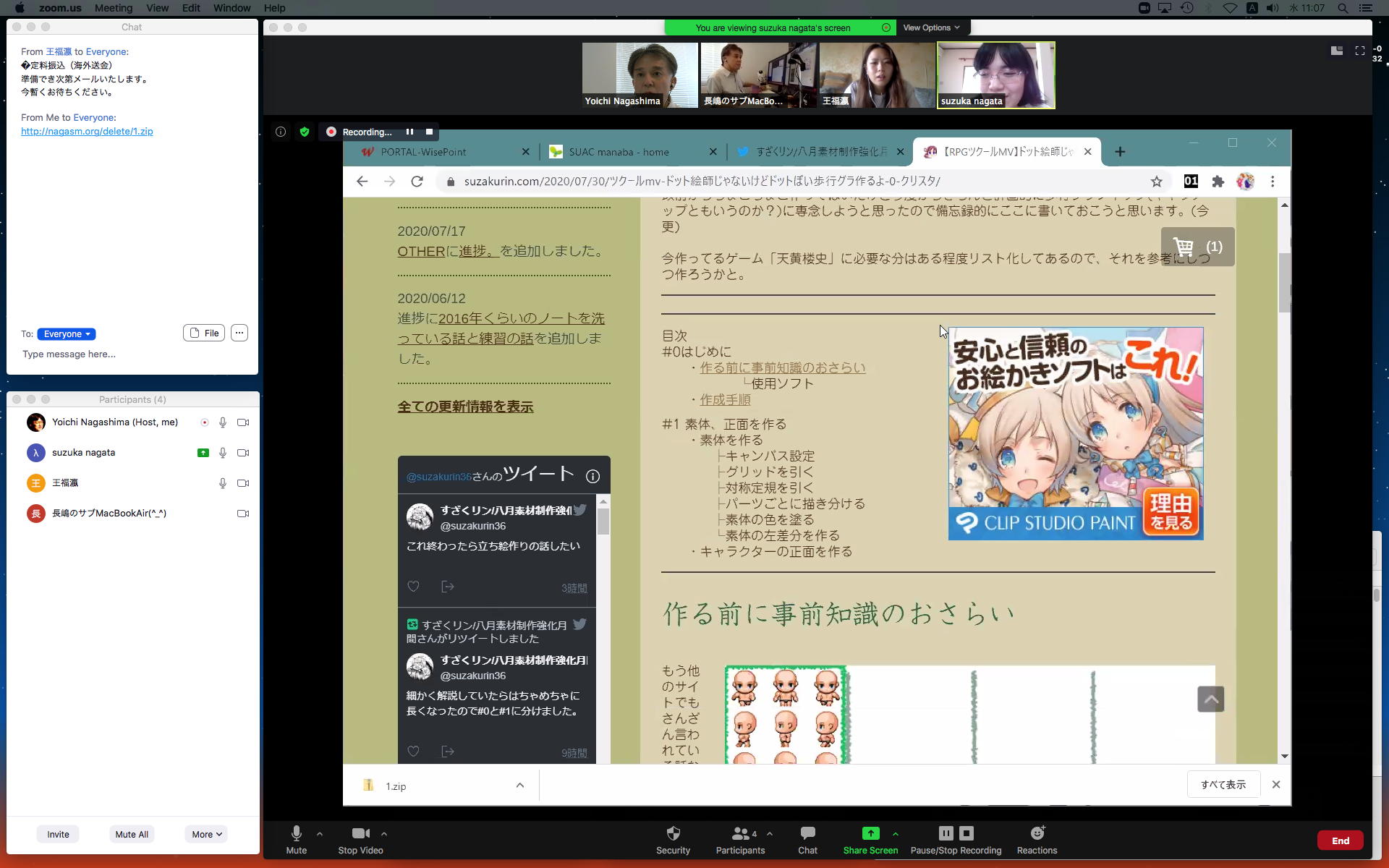Click the encryption green shield icon
Image resolution: width=1389 pixels, height=868 pixels.
pyautogui.click(x=305, y=132)
